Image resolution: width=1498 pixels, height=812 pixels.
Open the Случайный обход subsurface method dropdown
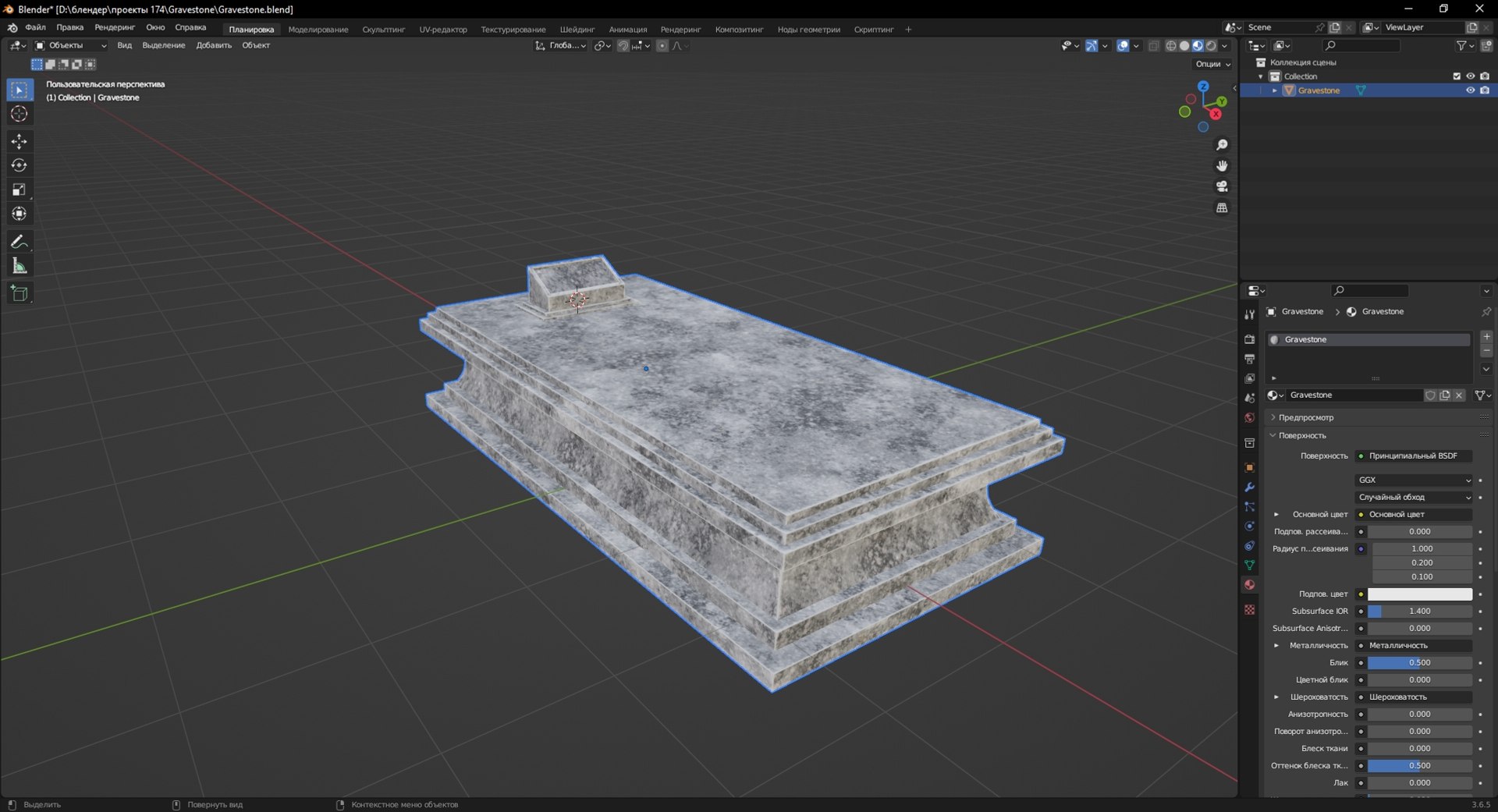click(1414, 498)
